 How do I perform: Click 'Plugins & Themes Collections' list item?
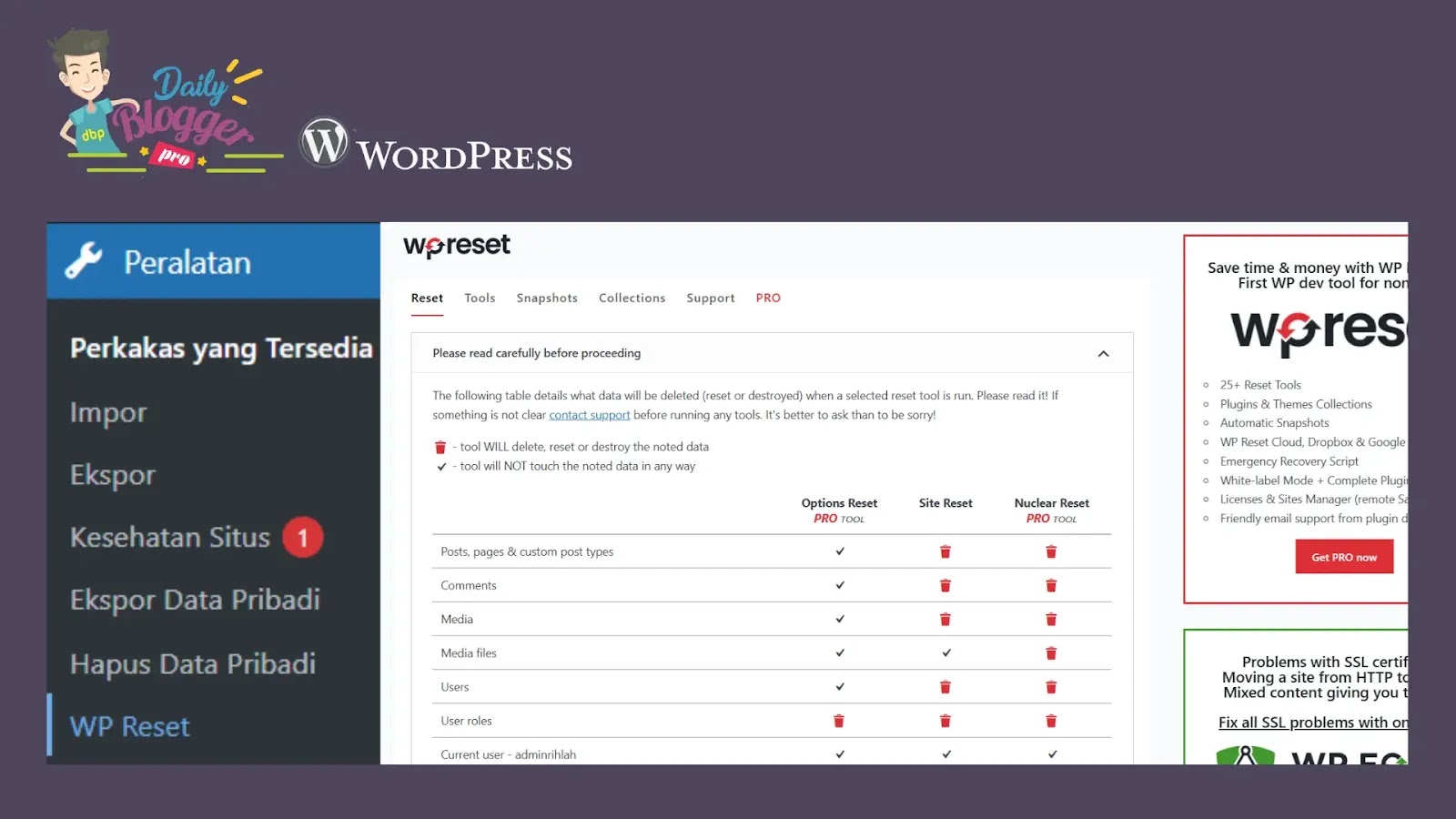(x=1296, y=404)
